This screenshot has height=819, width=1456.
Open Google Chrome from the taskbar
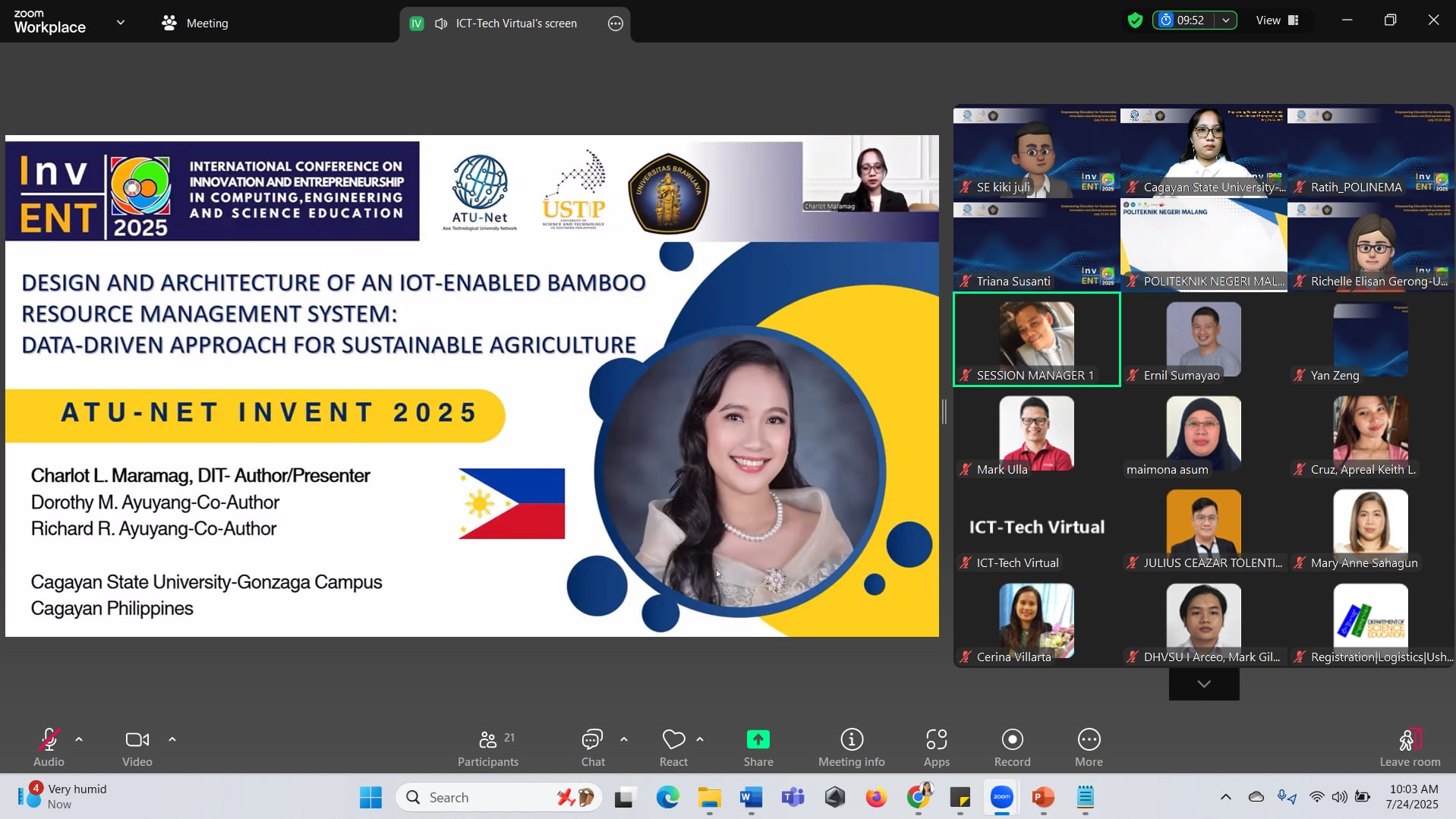[x=919, y=797]
